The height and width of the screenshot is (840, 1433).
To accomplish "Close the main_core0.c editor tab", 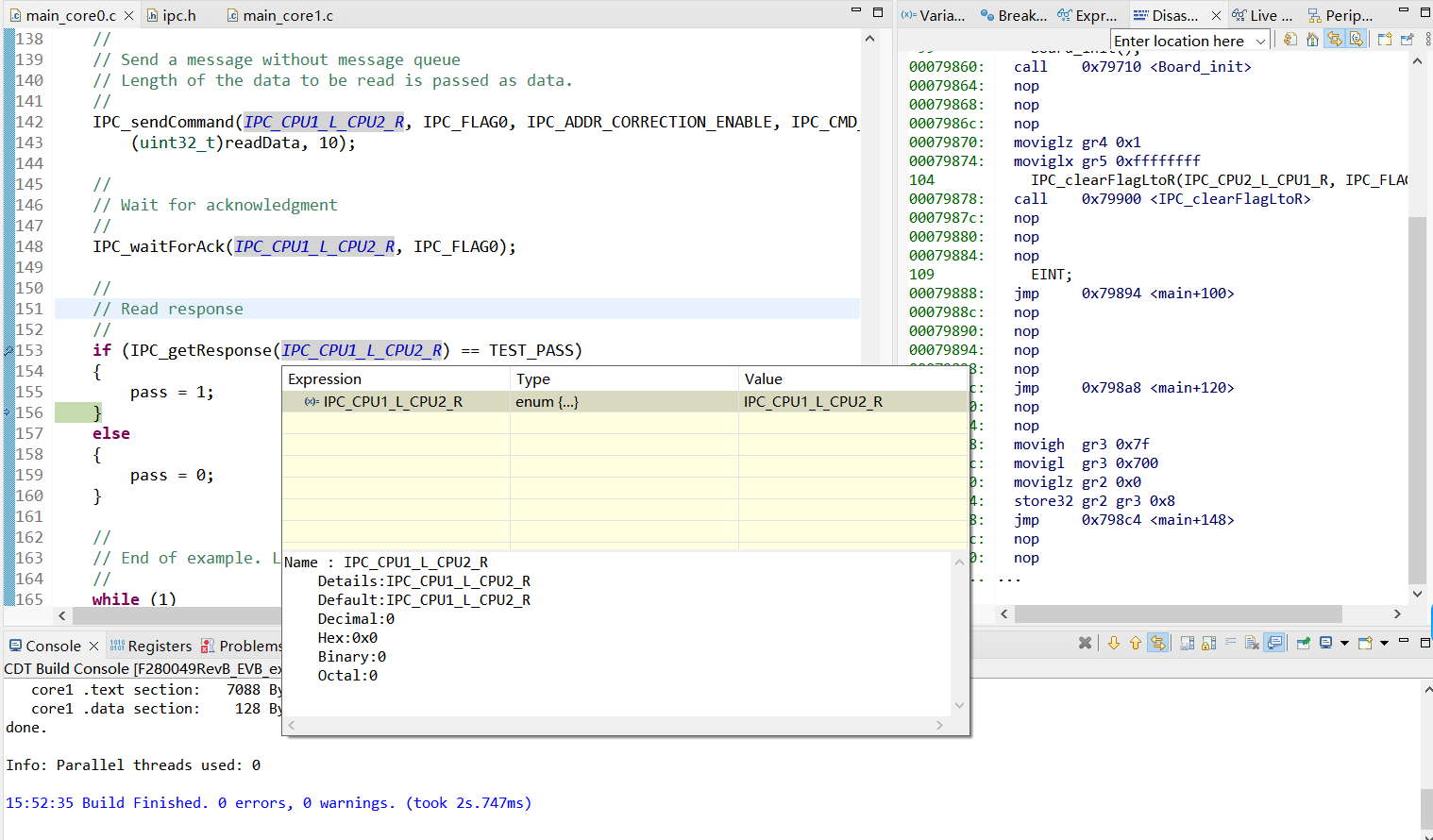I will (128, 15).
